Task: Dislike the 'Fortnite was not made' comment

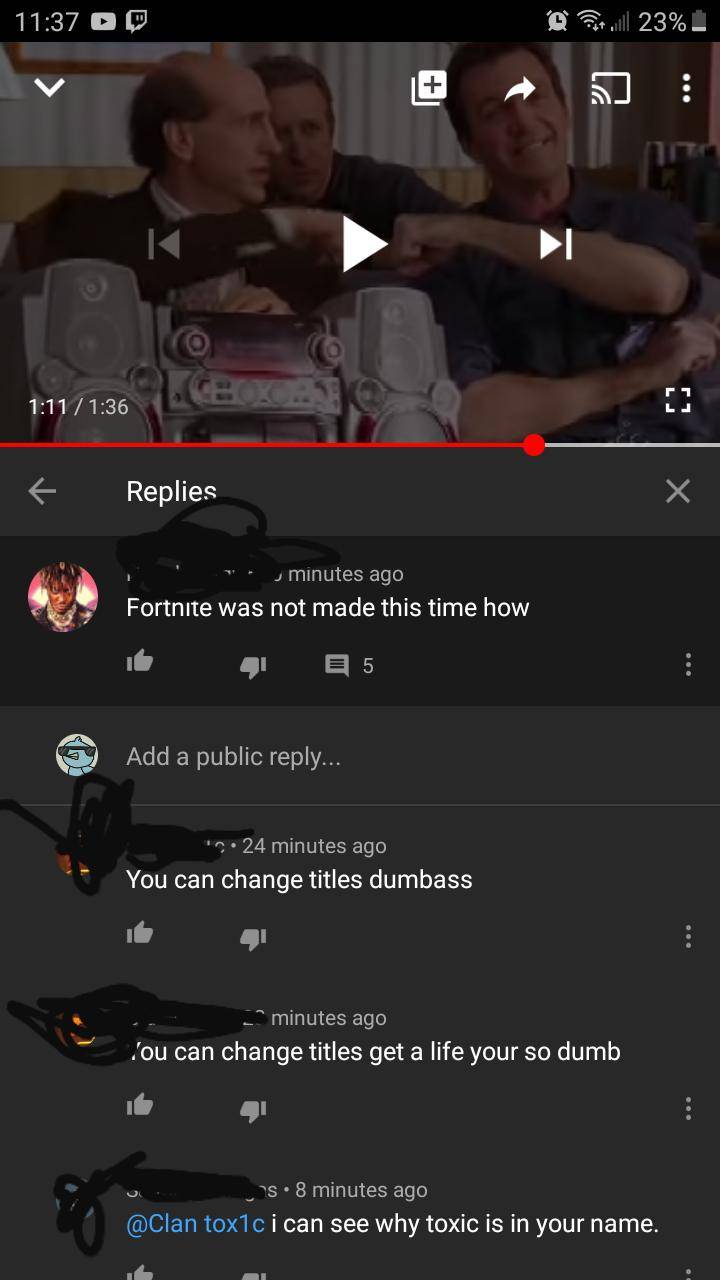Action: click(253, 665)
